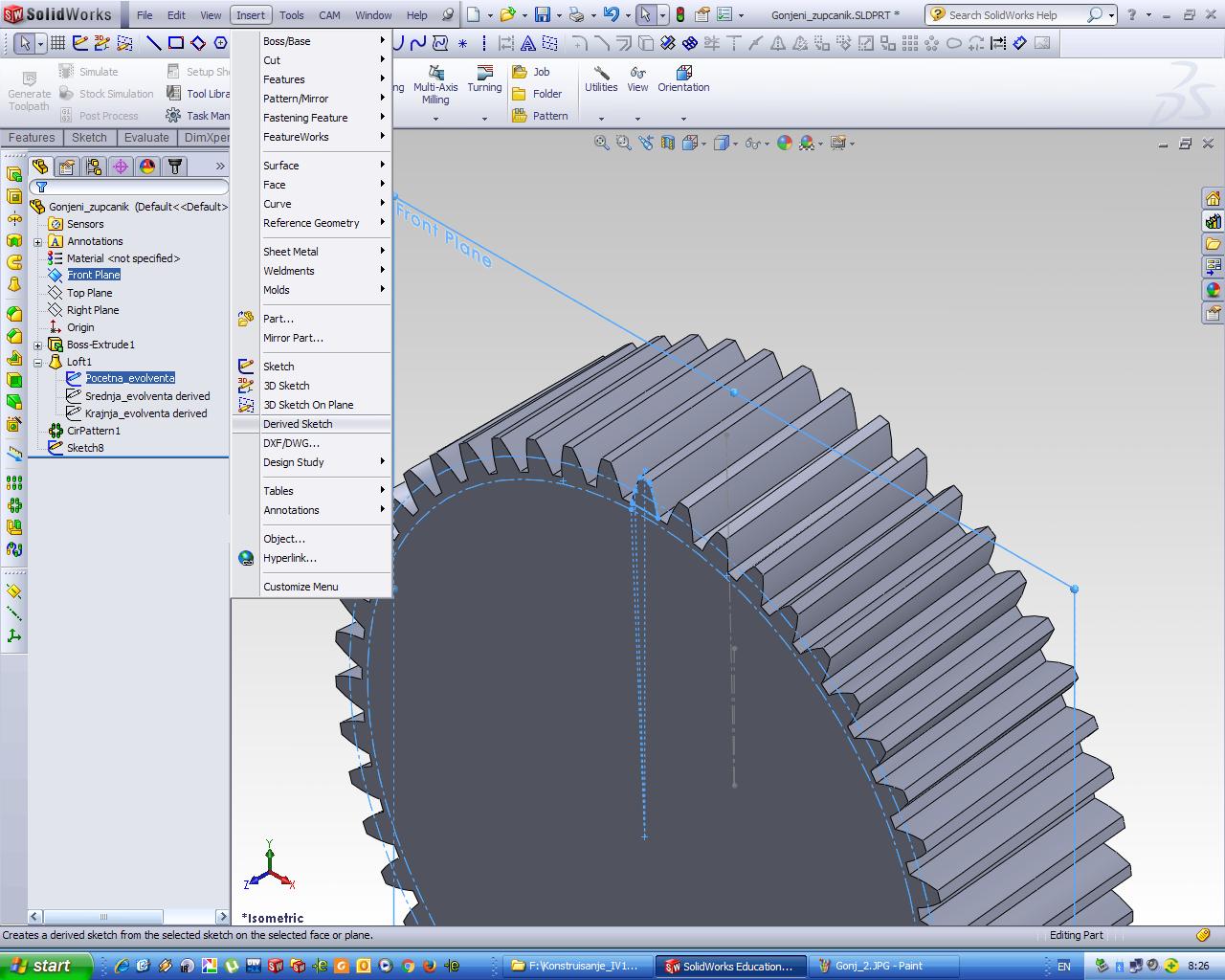The width and height of the screenshot is (1225, 980).
Task: Expand the hidden manager tabs chevron
Action: click(x=220, y=167)
